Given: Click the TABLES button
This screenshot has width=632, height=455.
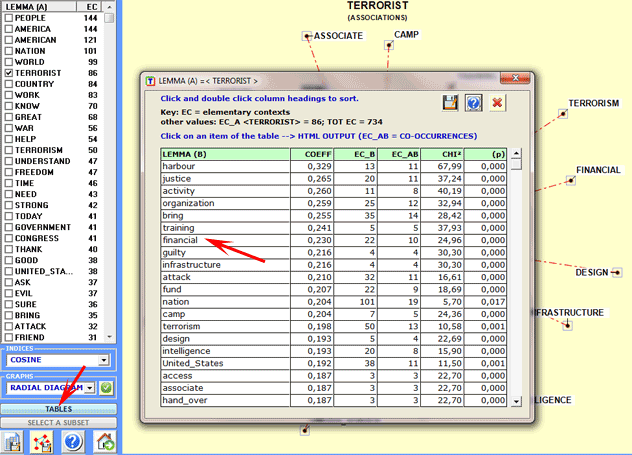Looking at the screenshot, I should (59, 409).
